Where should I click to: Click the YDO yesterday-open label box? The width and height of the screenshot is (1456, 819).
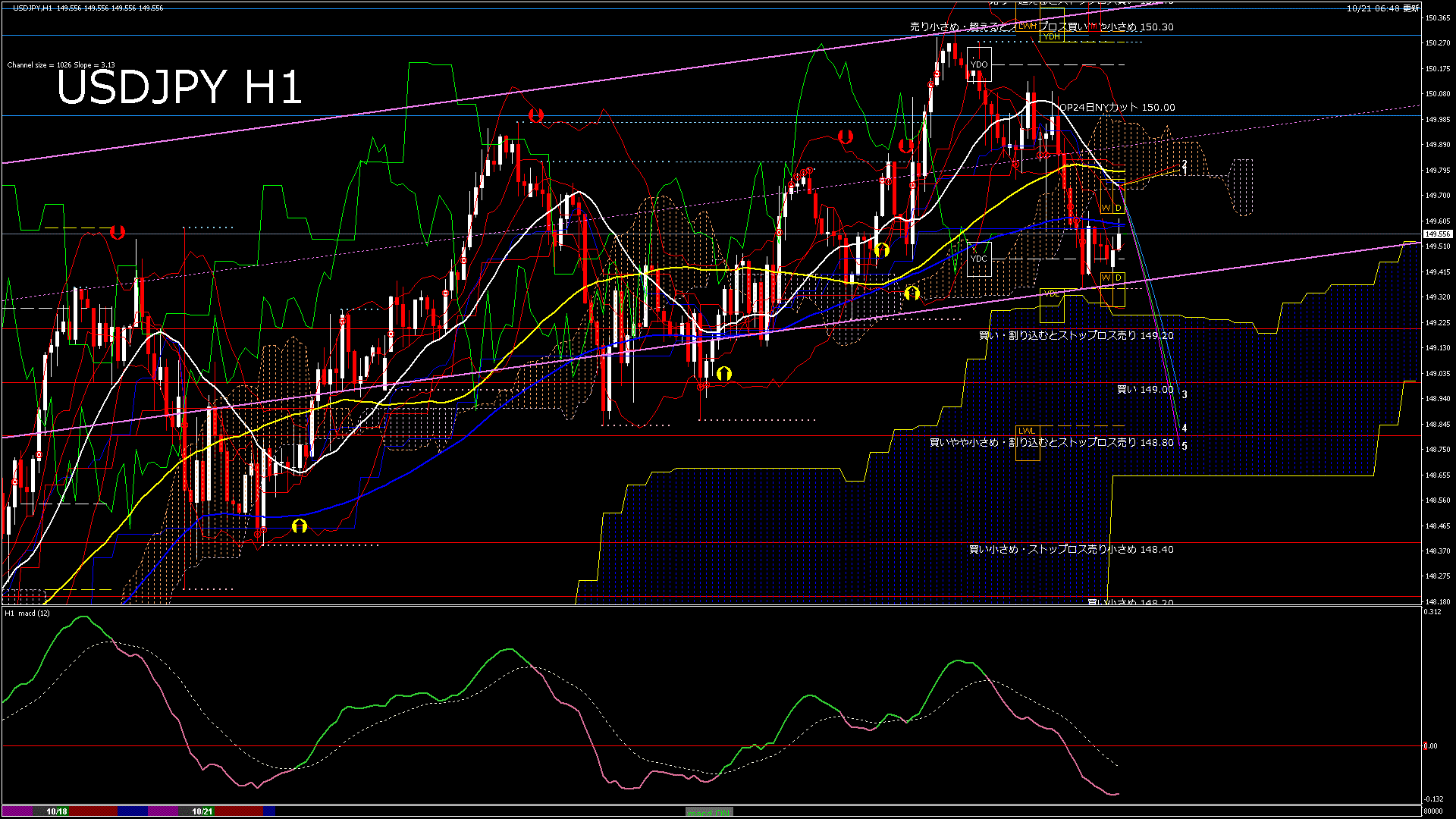(x=979, y=64)
